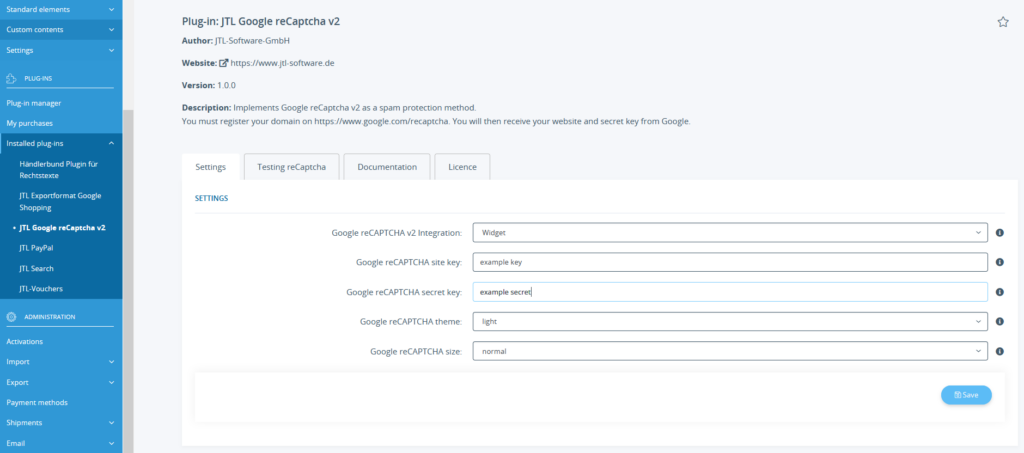
Task: Switch to the Settings tab
Action: coord(210,167)
